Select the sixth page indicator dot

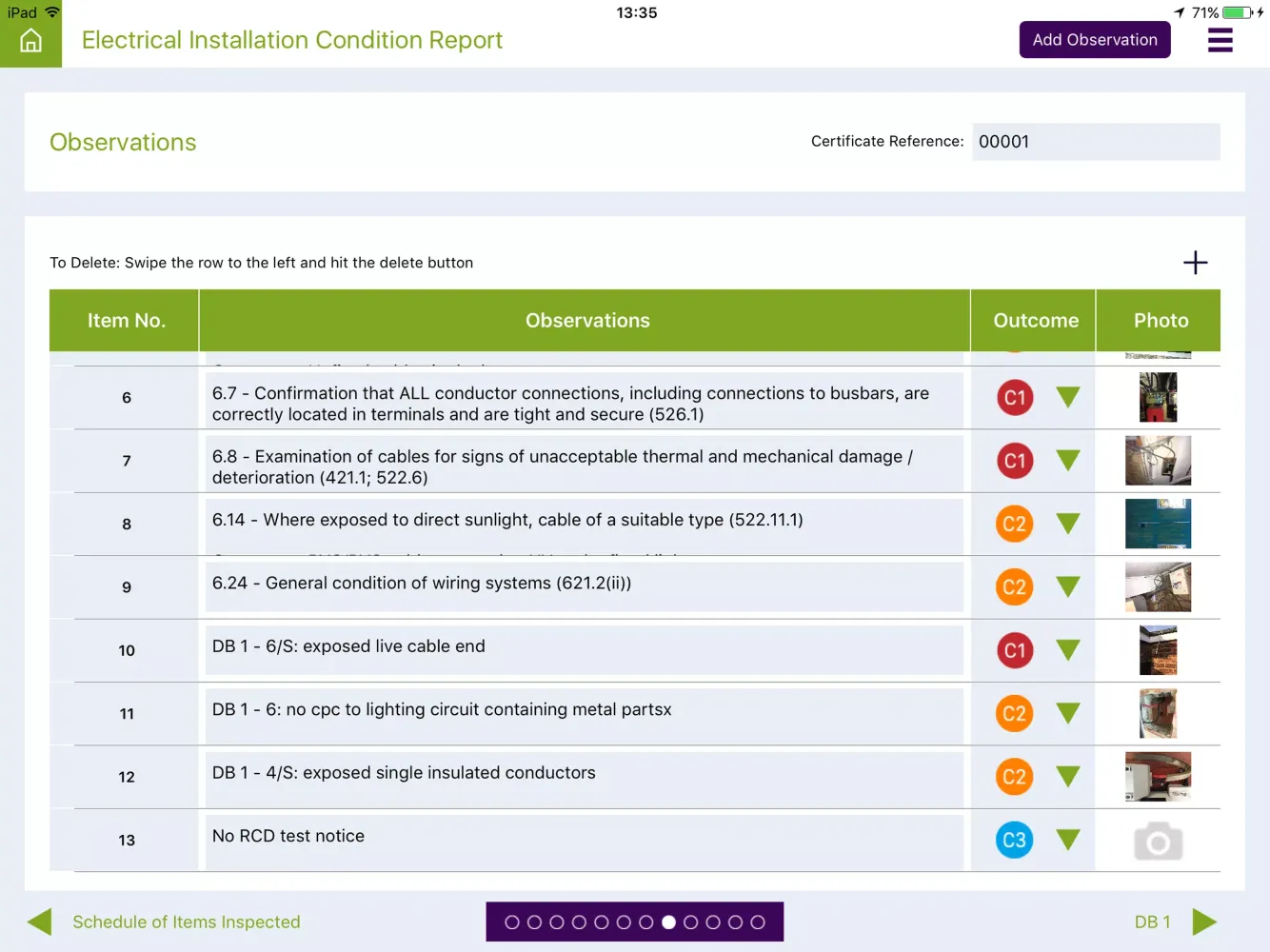[624, 922]
